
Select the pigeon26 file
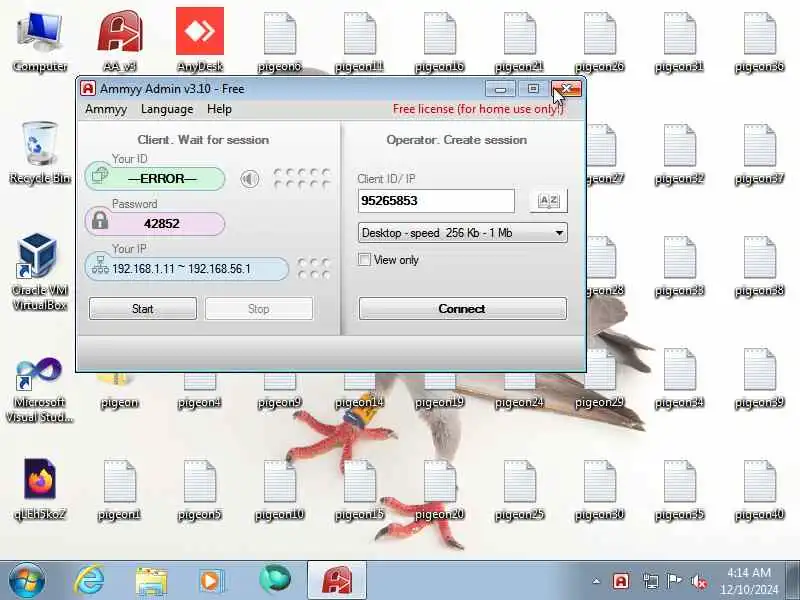(599, 43)
